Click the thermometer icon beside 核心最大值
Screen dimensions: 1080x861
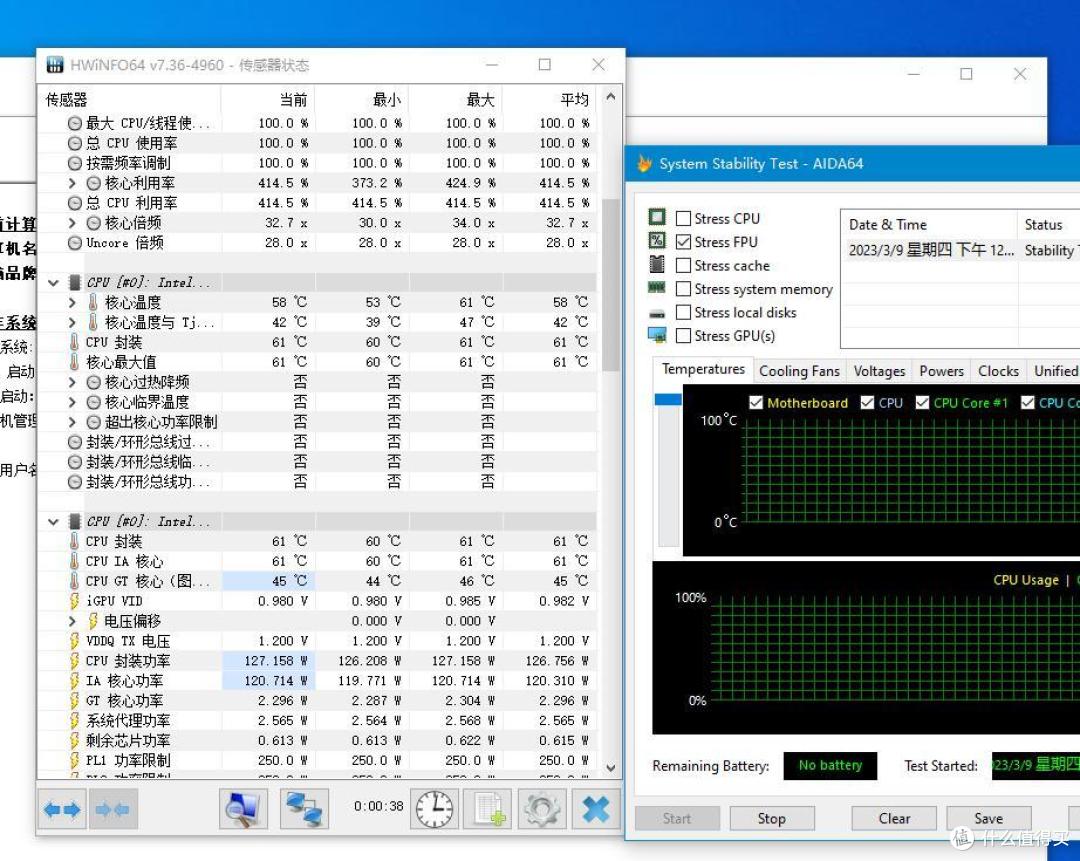click(74, 362)
